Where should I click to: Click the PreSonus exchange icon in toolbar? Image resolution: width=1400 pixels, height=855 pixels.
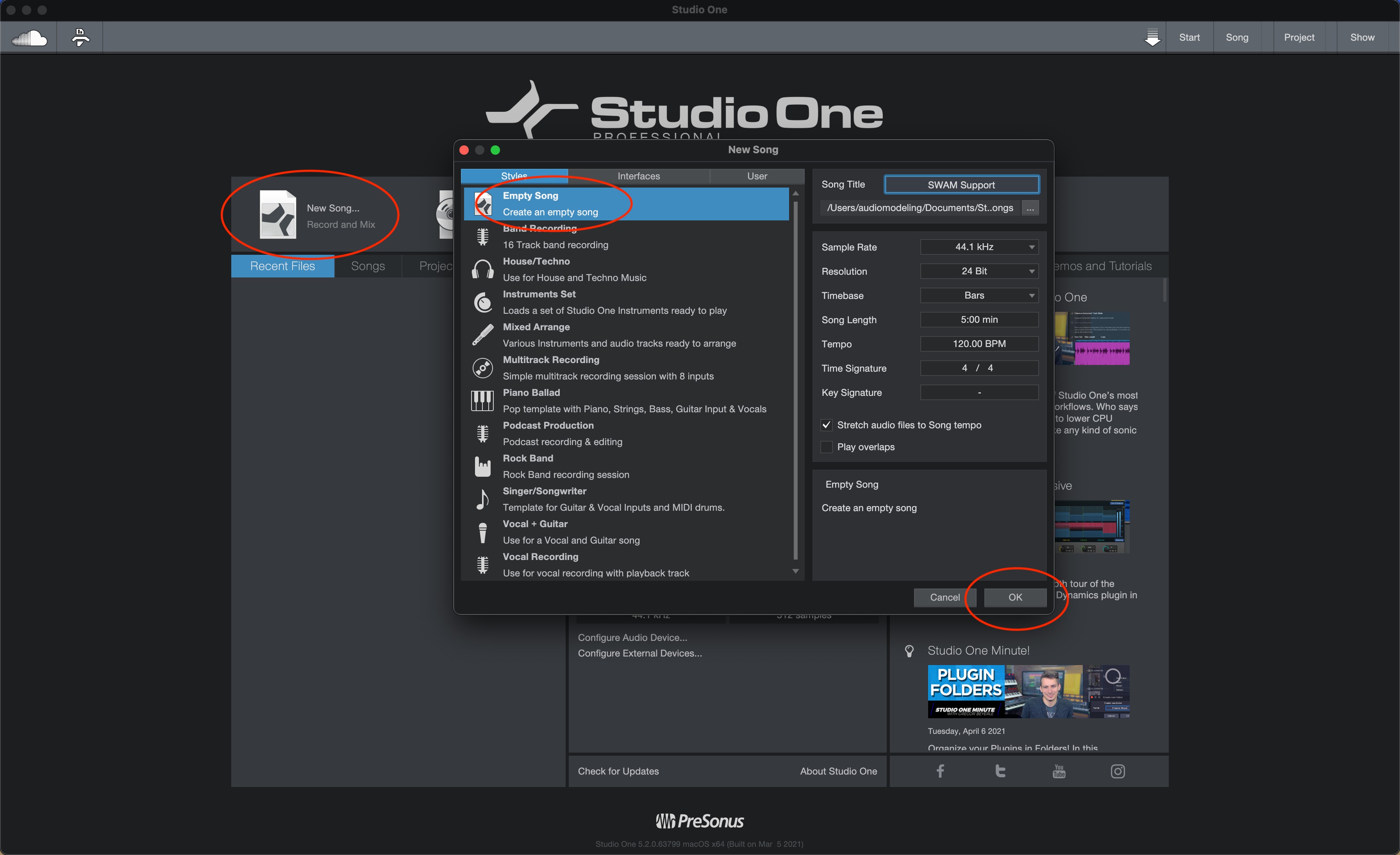point(80,38)
